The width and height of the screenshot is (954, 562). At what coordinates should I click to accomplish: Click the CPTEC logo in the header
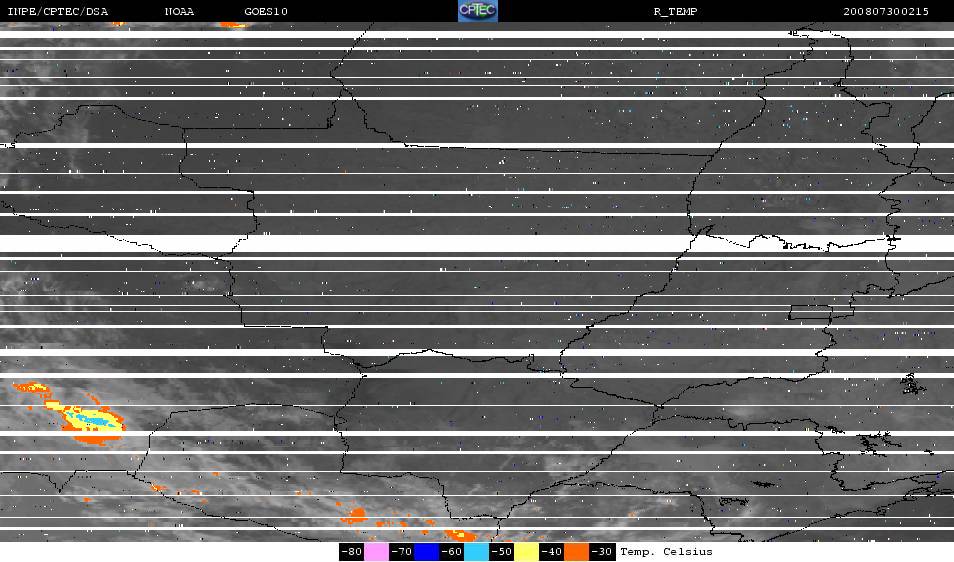point(478,11)
